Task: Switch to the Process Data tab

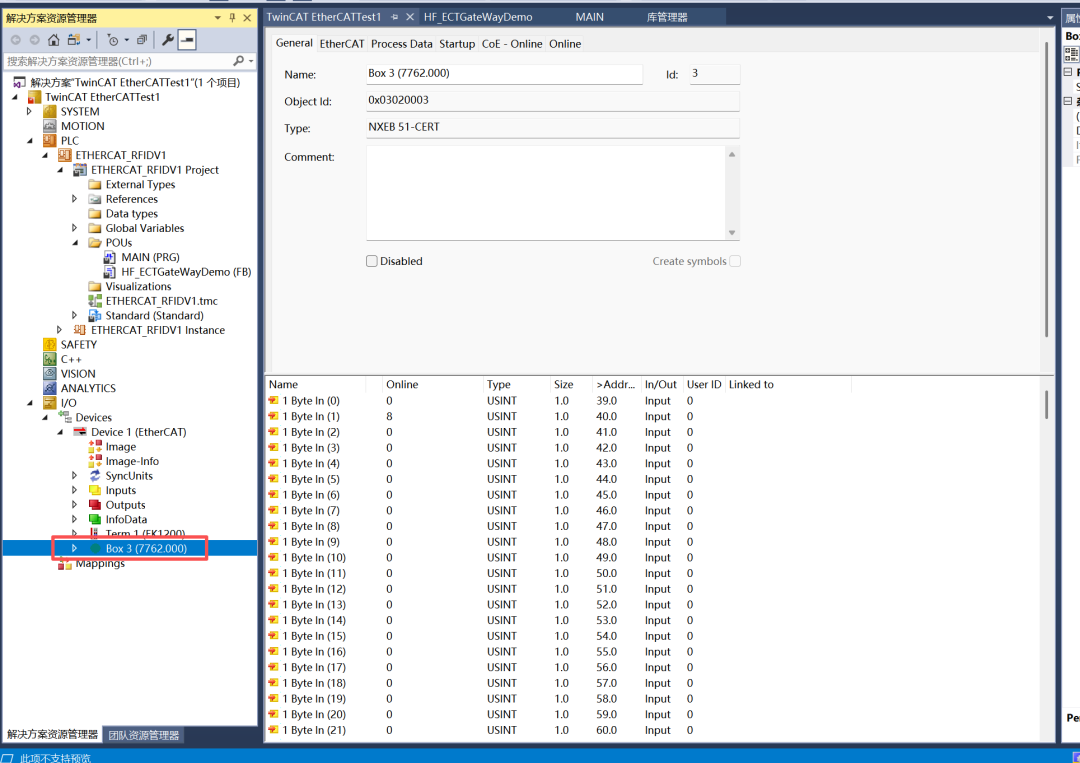Action: pyautogui.click(x=401, y=44)
